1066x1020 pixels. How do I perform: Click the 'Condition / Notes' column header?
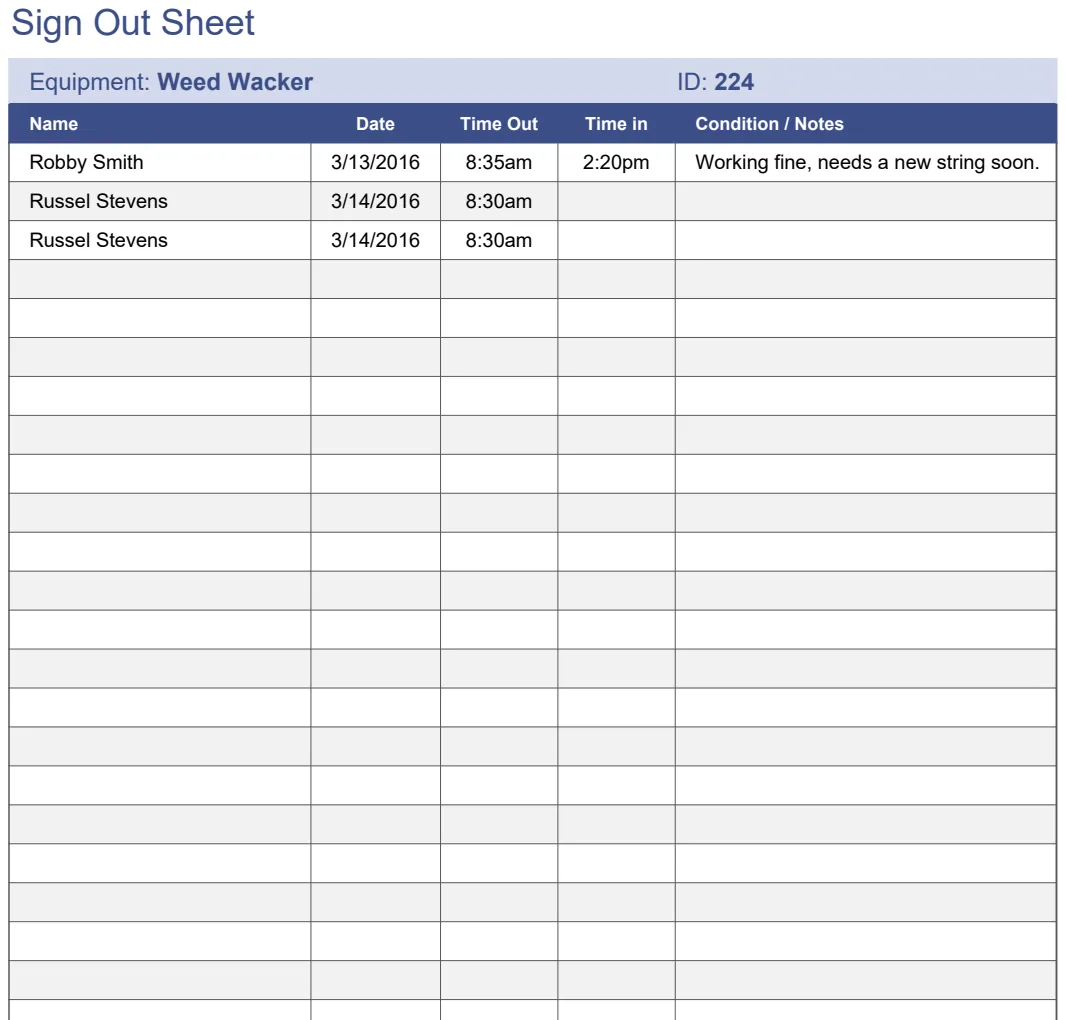(x=769, y=124)
